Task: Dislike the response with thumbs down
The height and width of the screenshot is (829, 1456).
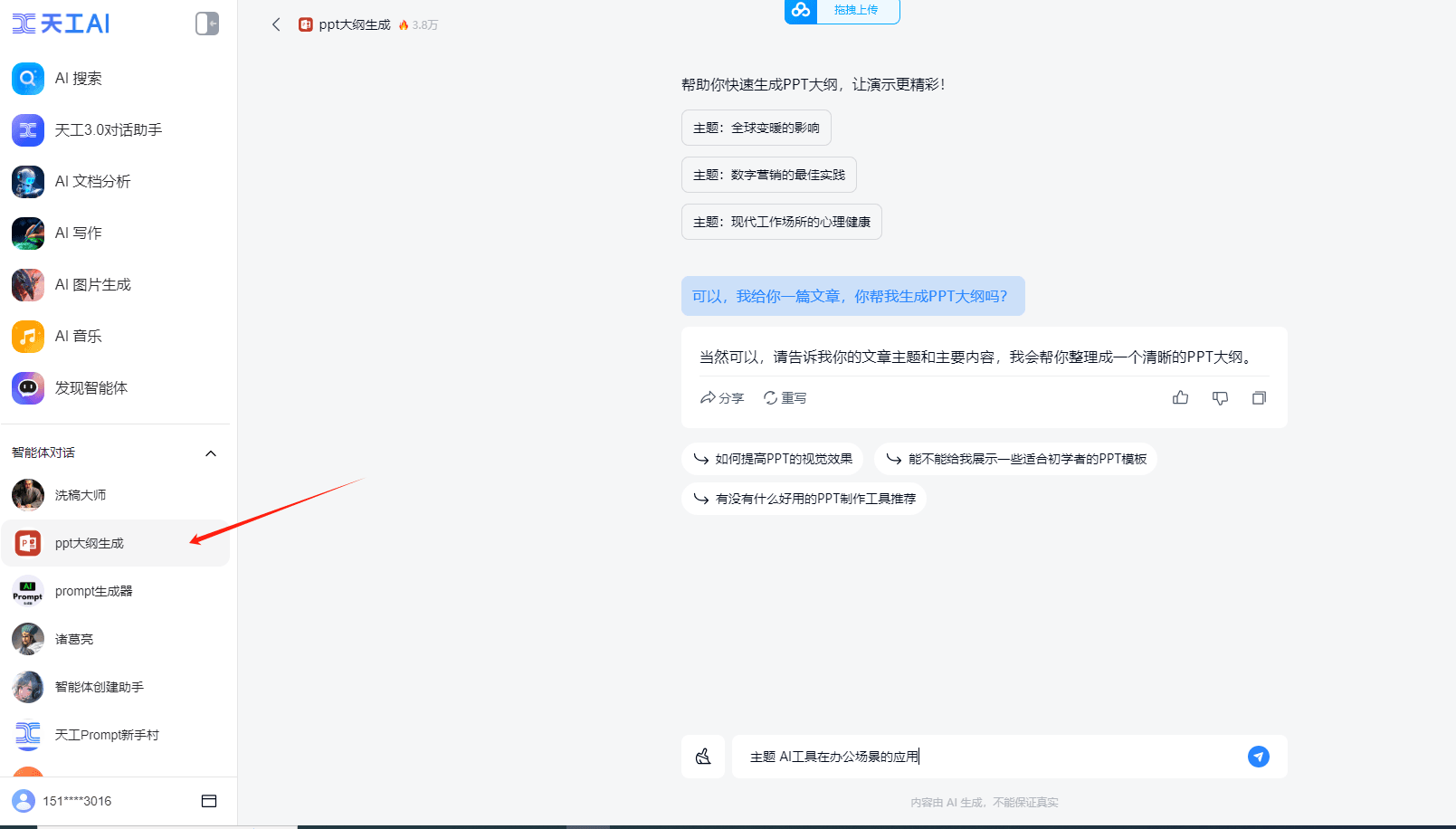Action: (x=1220, y=397)
